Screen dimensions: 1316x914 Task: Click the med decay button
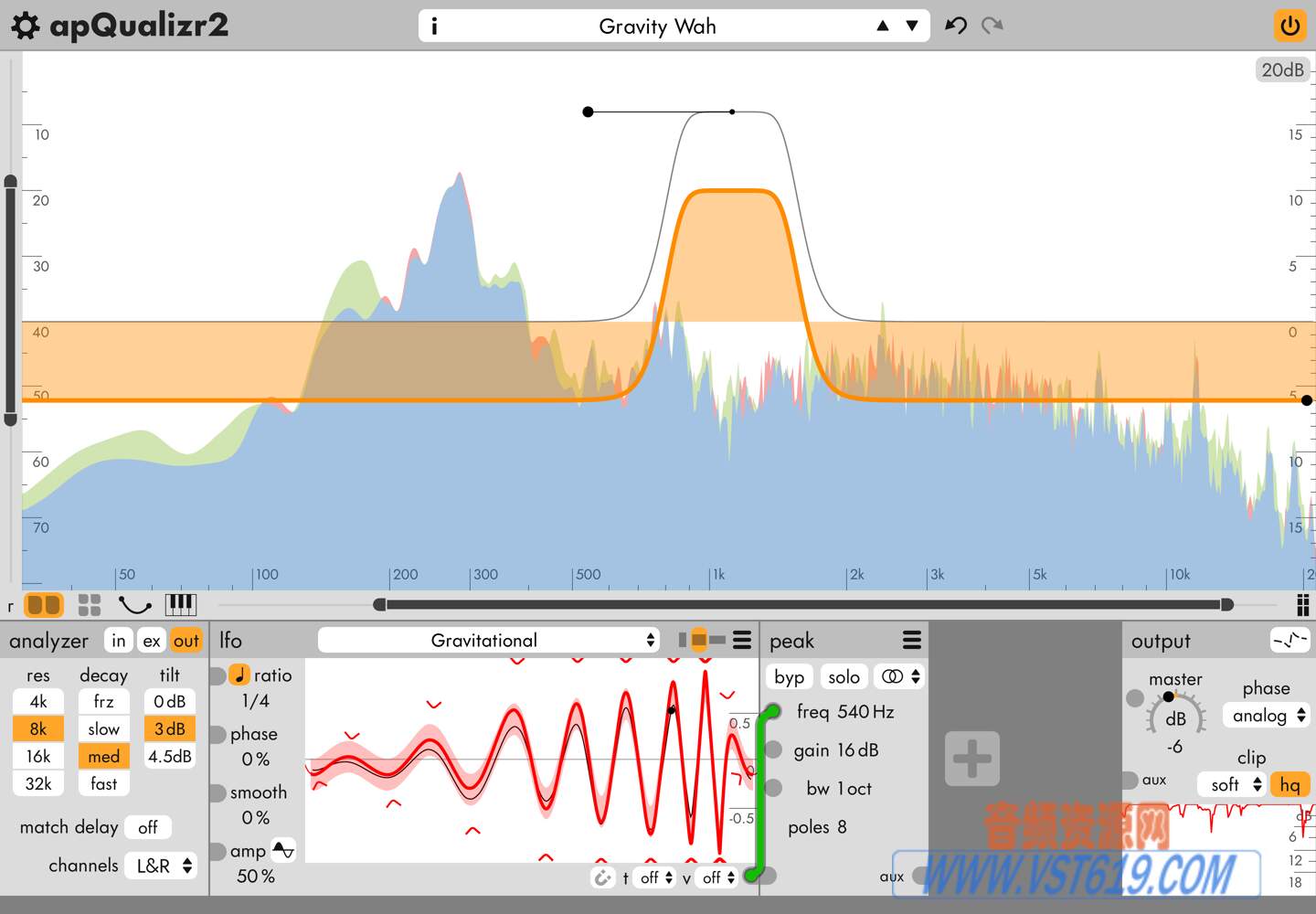click(103, 756)
